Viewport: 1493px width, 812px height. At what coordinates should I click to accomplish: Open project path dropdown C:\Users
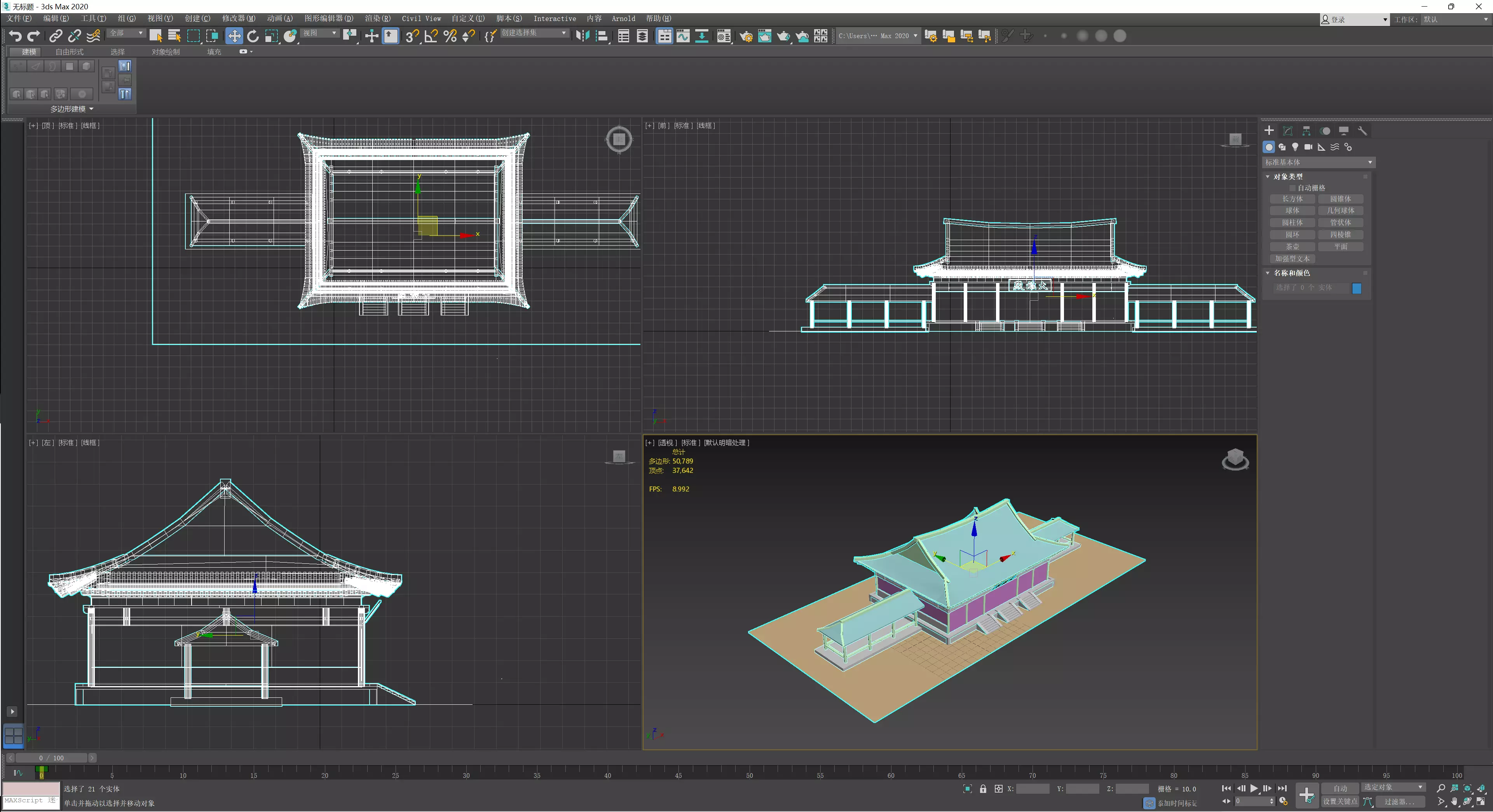878,36
